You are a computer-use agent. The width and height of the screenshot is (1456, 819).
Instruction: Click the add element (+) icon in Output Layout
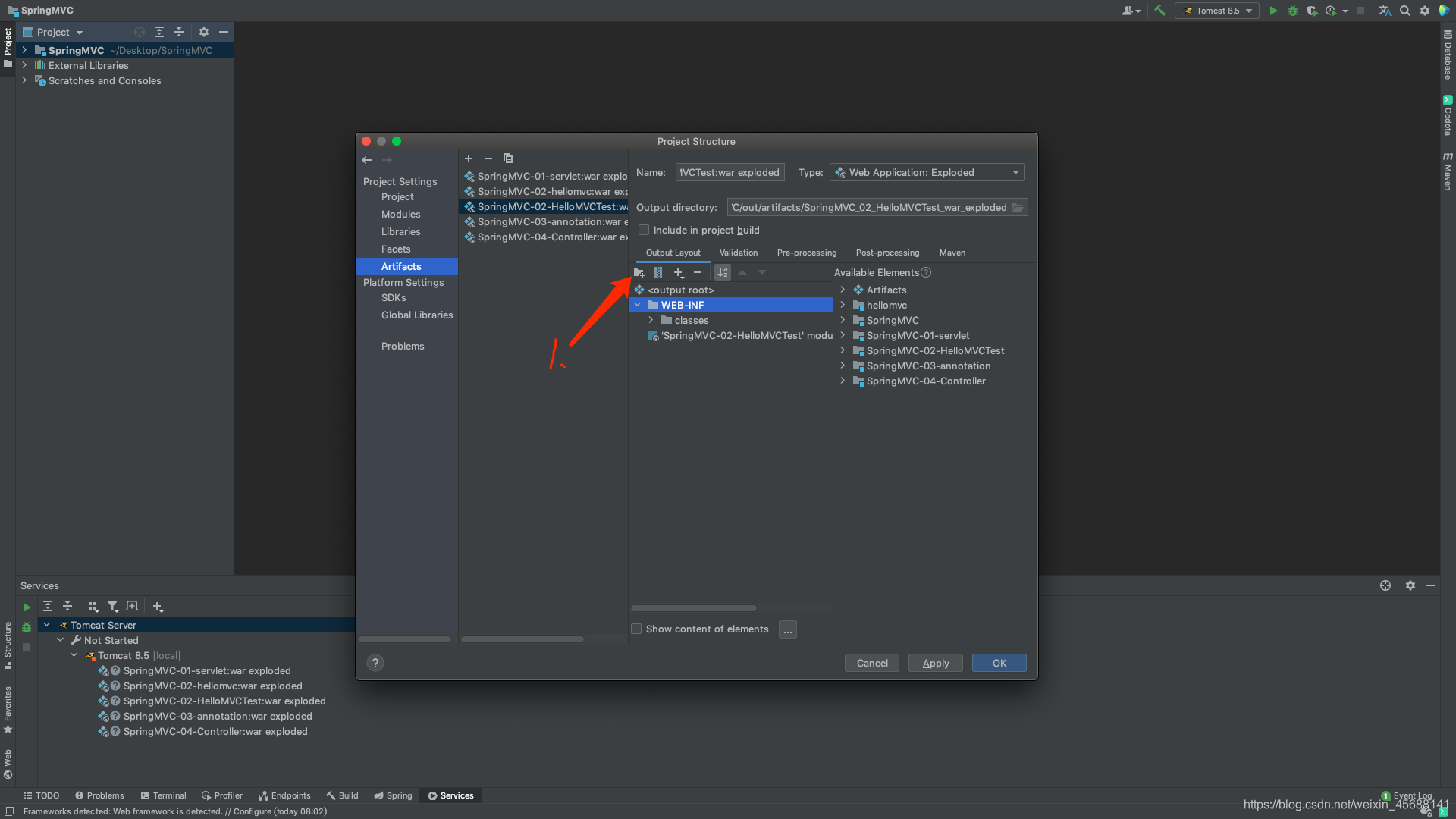[678, 272]
